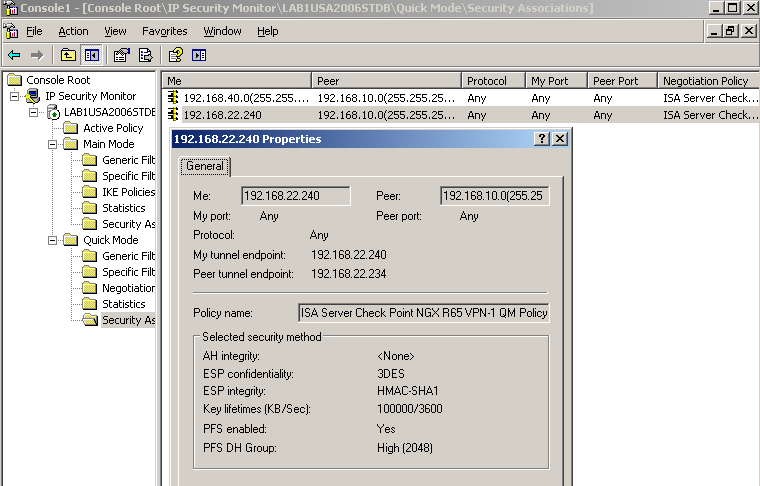Click the 'High (2048)' PFS DH Group value
760x486 pixels.
pos(405,448)
